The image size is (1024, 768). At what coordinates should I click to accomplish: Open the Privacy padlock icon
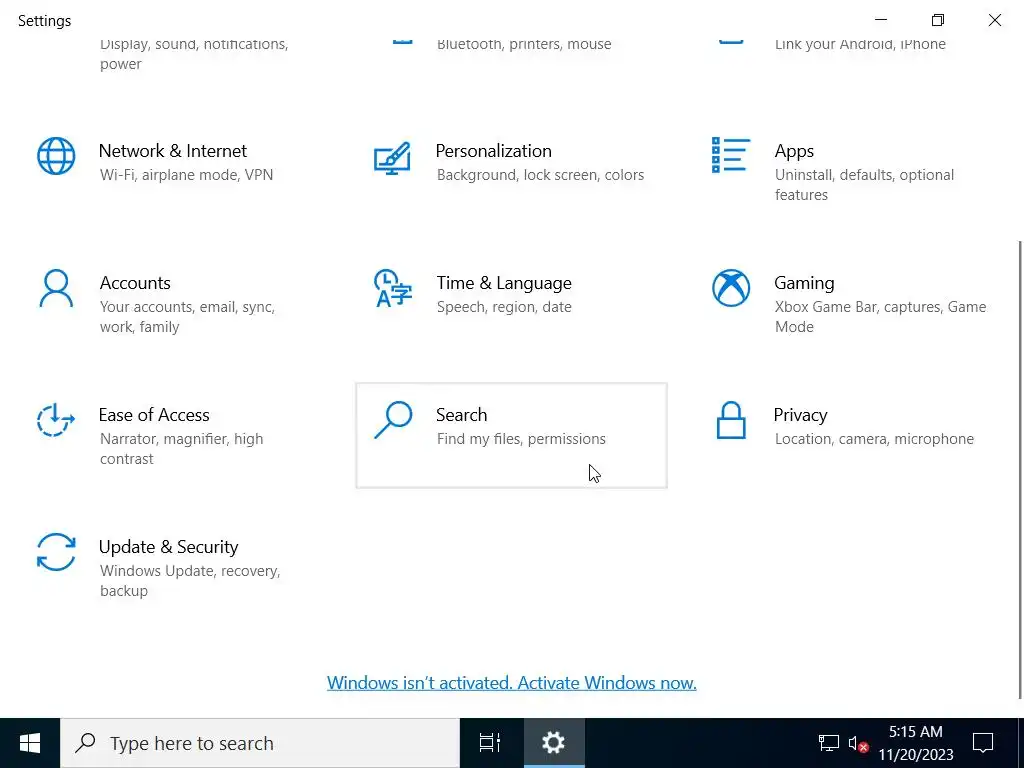click(x=731, y=420)
